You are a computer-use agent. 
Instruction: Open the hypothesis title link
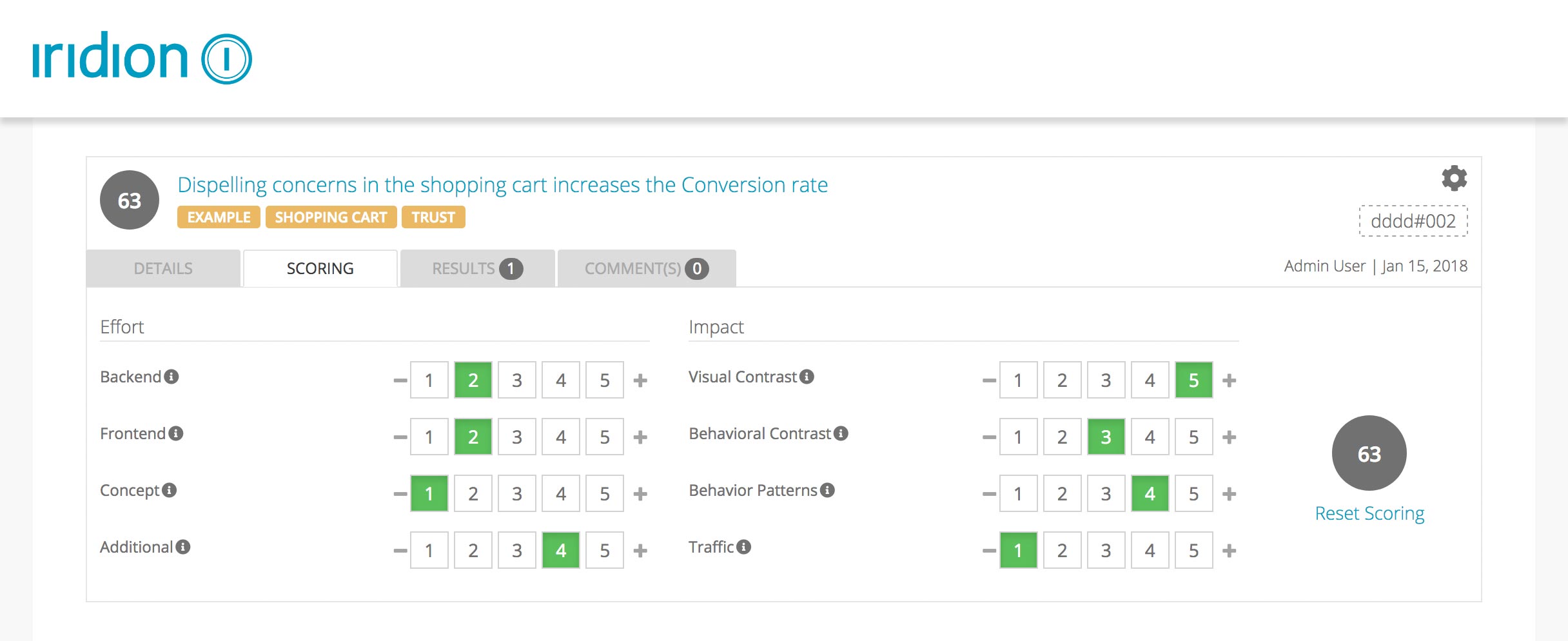[x=502, y=185]
